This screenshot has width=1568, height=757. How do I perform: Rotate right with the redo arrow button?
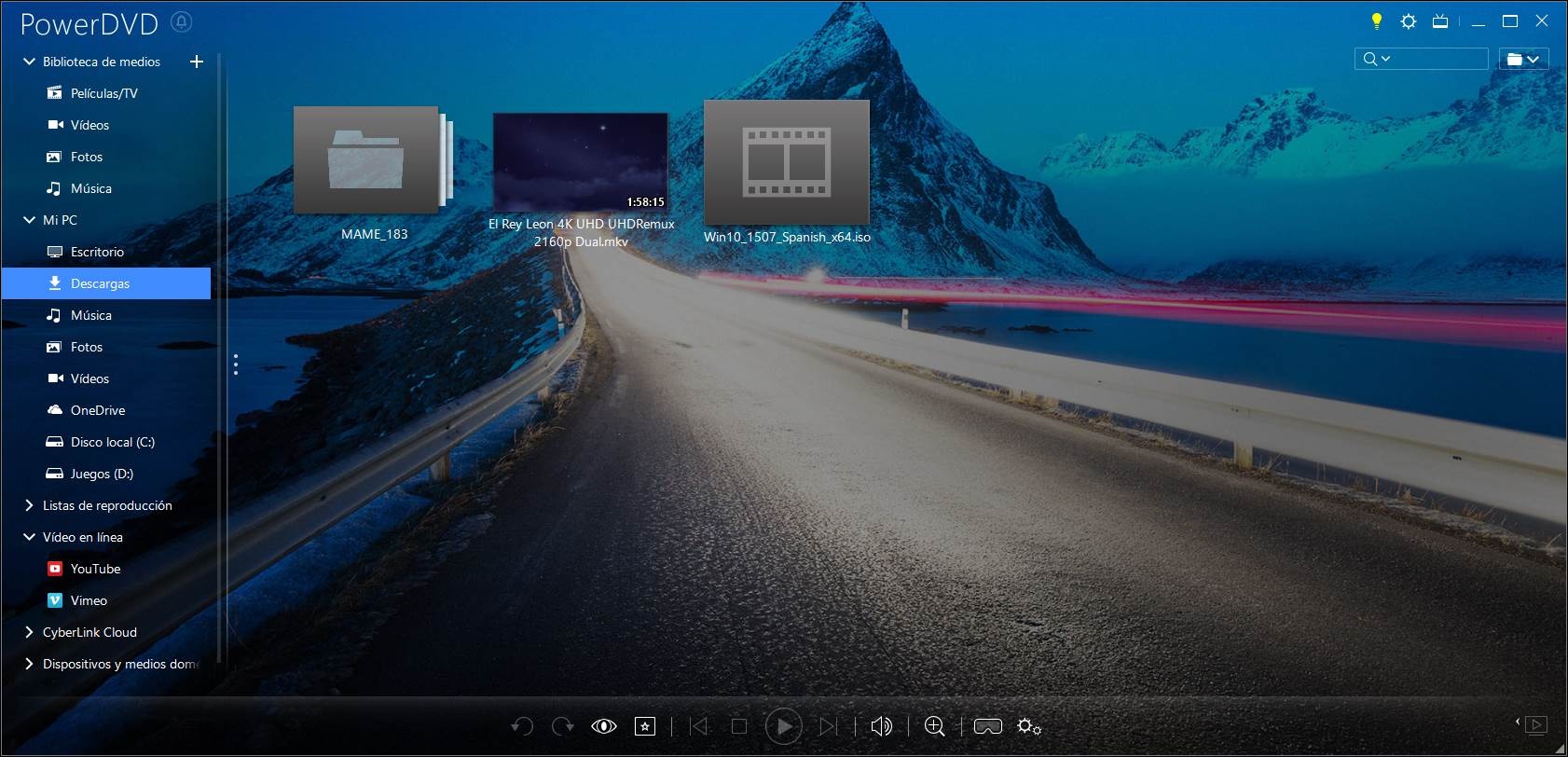pos(562,726)
